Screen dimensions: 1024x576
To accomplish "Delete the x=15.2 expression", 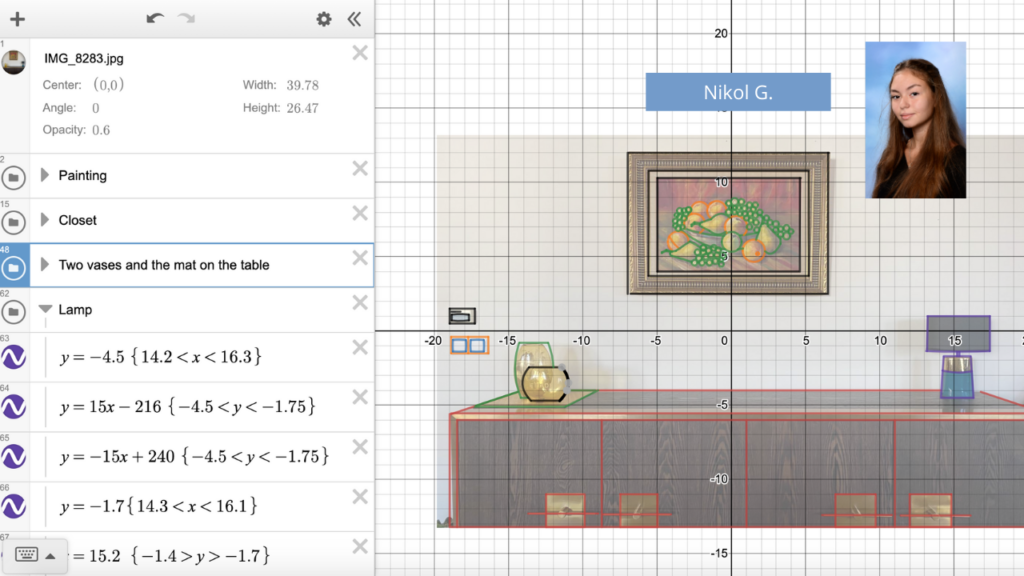I will tap(360, 547).
